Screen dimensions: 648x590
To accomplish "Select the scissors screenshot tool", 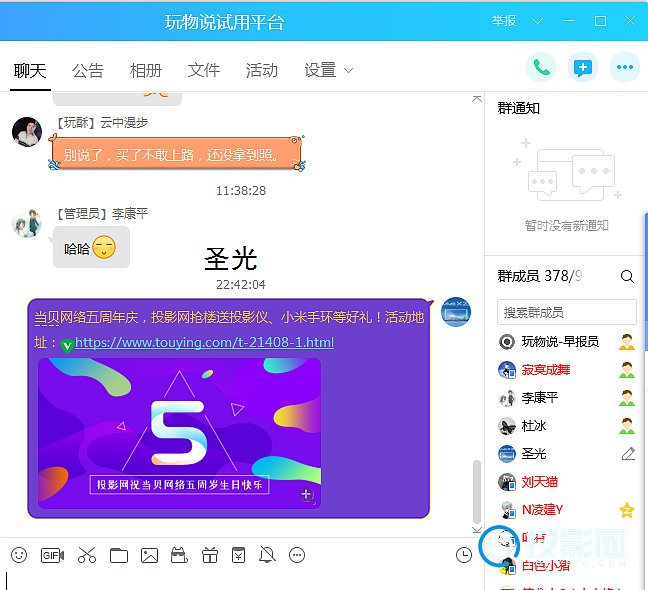I will (x=86, y=555).
